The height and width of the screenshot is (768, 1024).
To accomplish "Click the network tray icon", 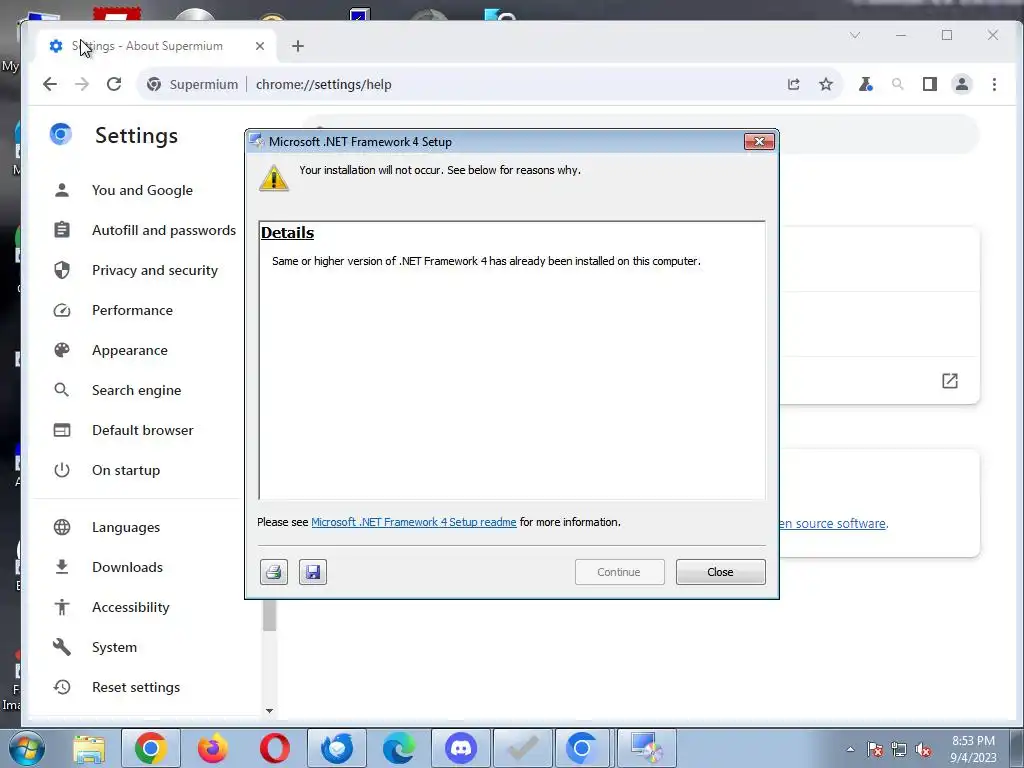I will point(899,749).
